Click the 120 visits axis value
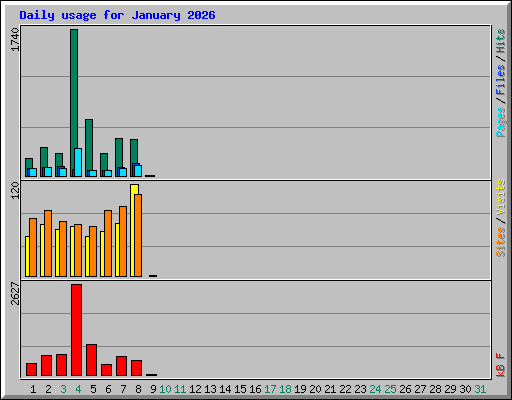This screenshot has height=400, width=512. 15,190
